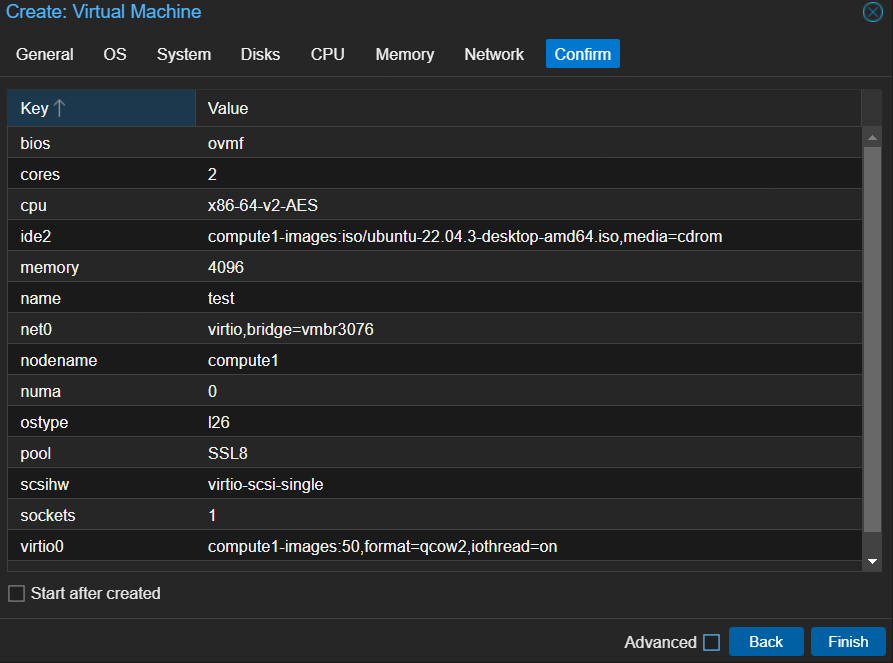Close the Create Virtual Machine dialog
The image size is (893, 663).
coord(872,13)
